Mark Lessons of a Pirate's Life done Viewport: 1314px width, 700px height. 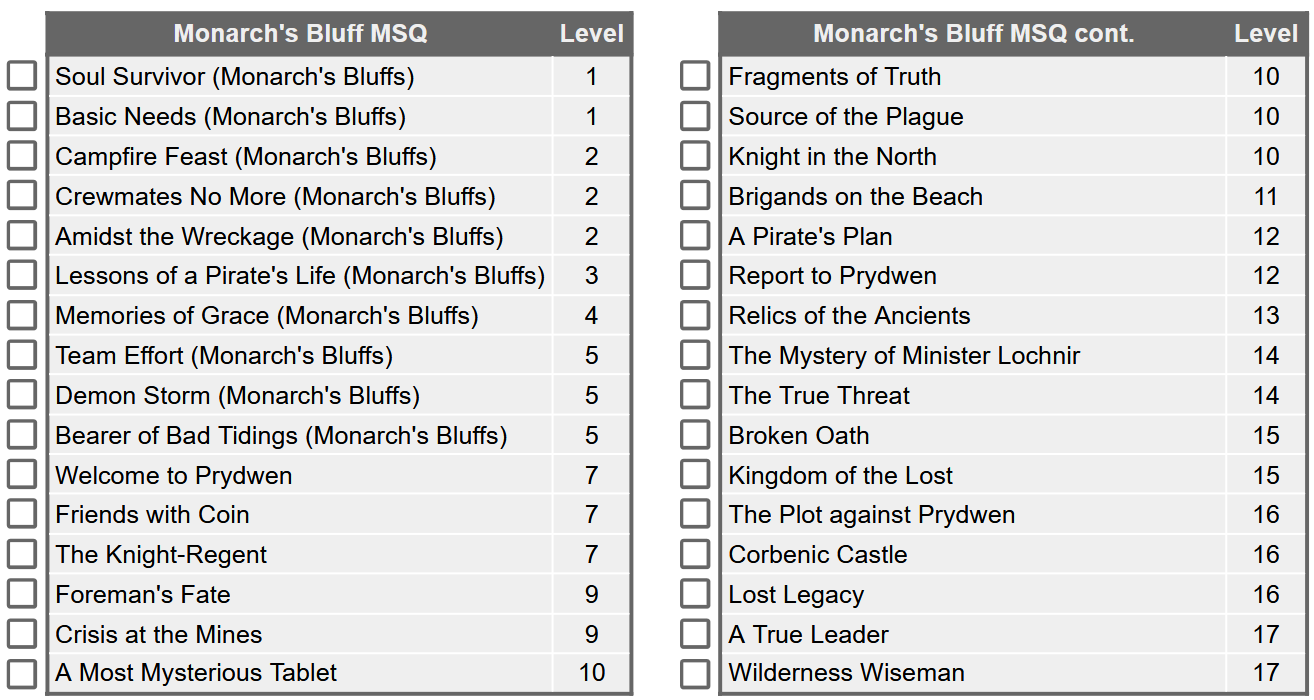[x=21, y=275]
